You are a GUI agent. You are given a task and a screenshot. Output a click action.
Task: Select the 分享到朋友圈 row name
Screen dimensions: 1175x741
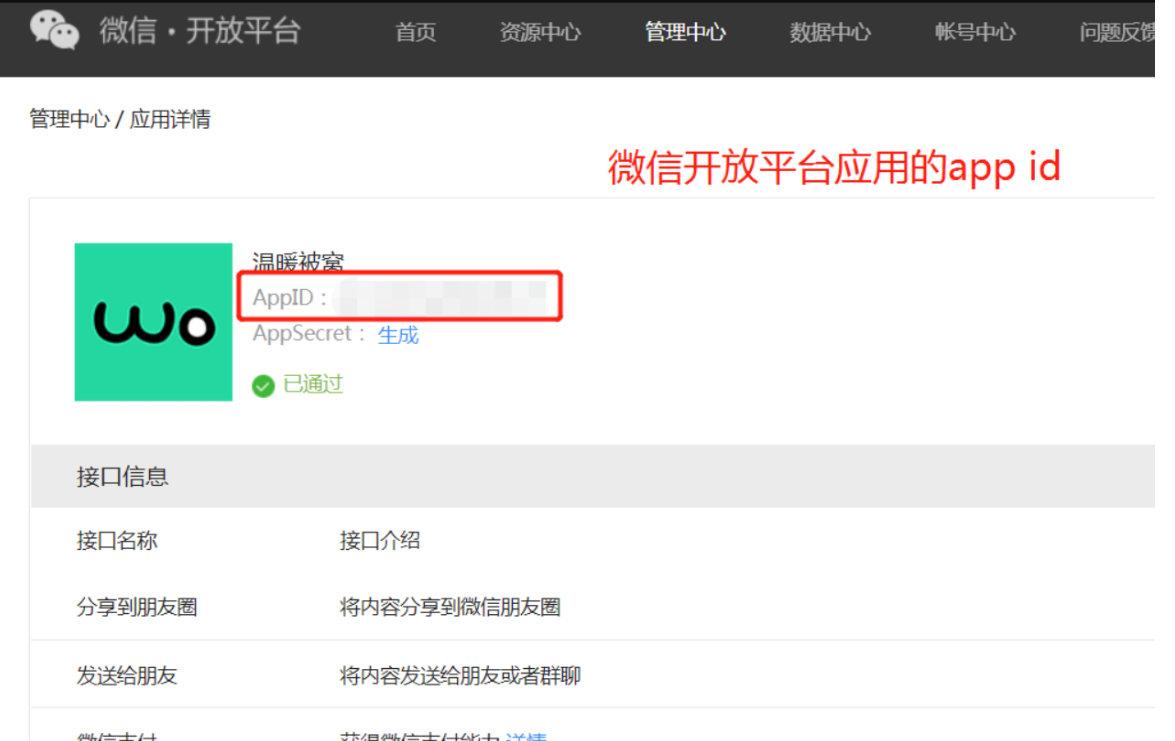click(137, 607)
